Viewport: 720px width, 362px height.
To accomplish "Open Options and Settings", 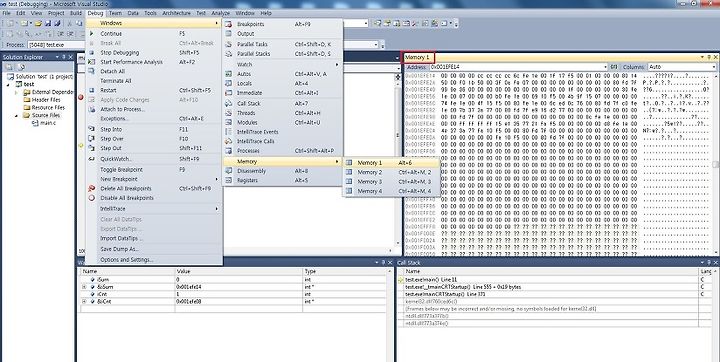I will tap(154, 260).
